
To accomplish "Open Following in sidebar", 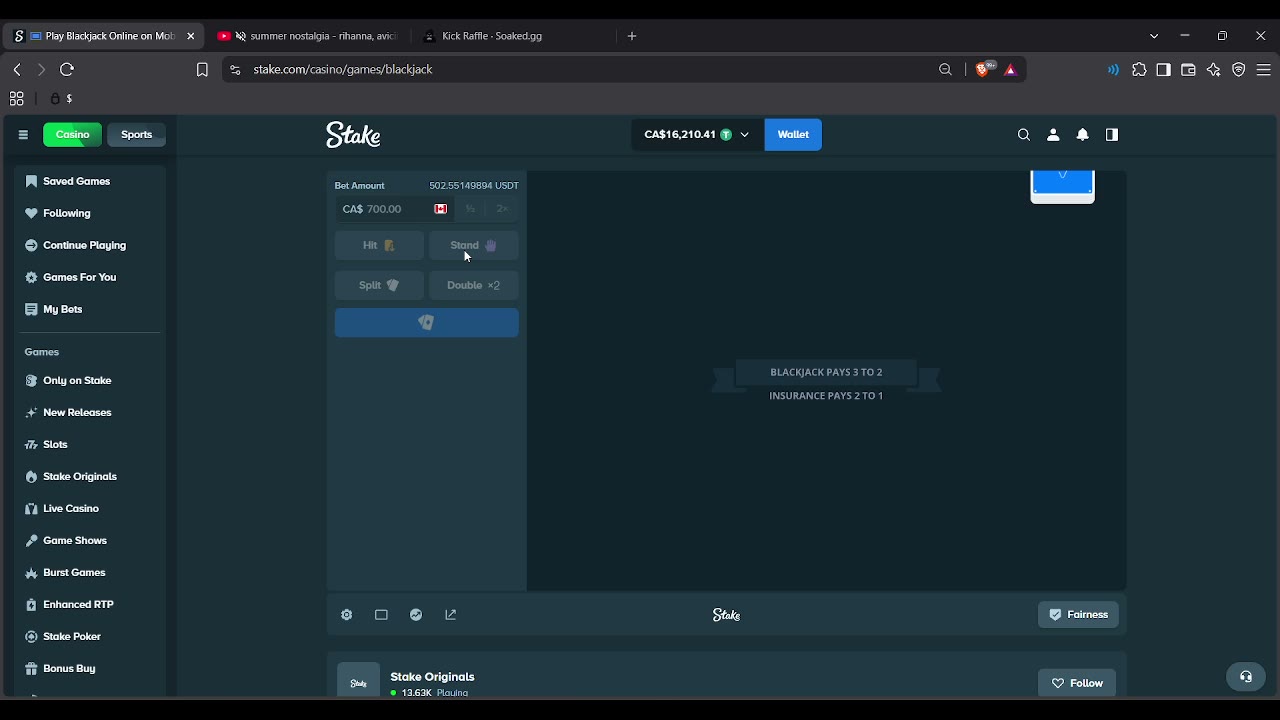I will click(90, 213).
